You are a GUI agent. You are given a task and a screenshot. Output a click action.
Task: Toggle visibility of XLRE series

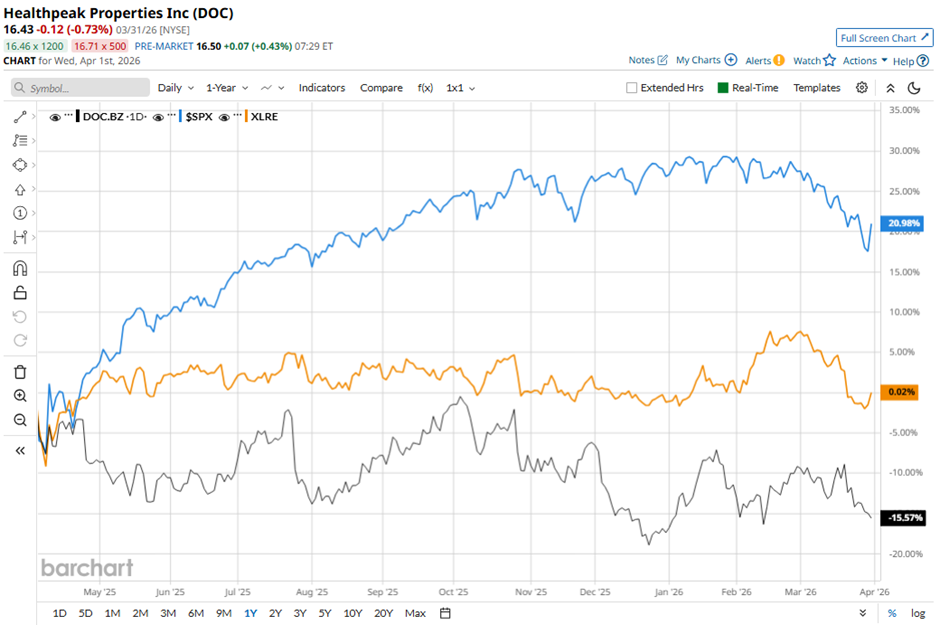[224, 117]
